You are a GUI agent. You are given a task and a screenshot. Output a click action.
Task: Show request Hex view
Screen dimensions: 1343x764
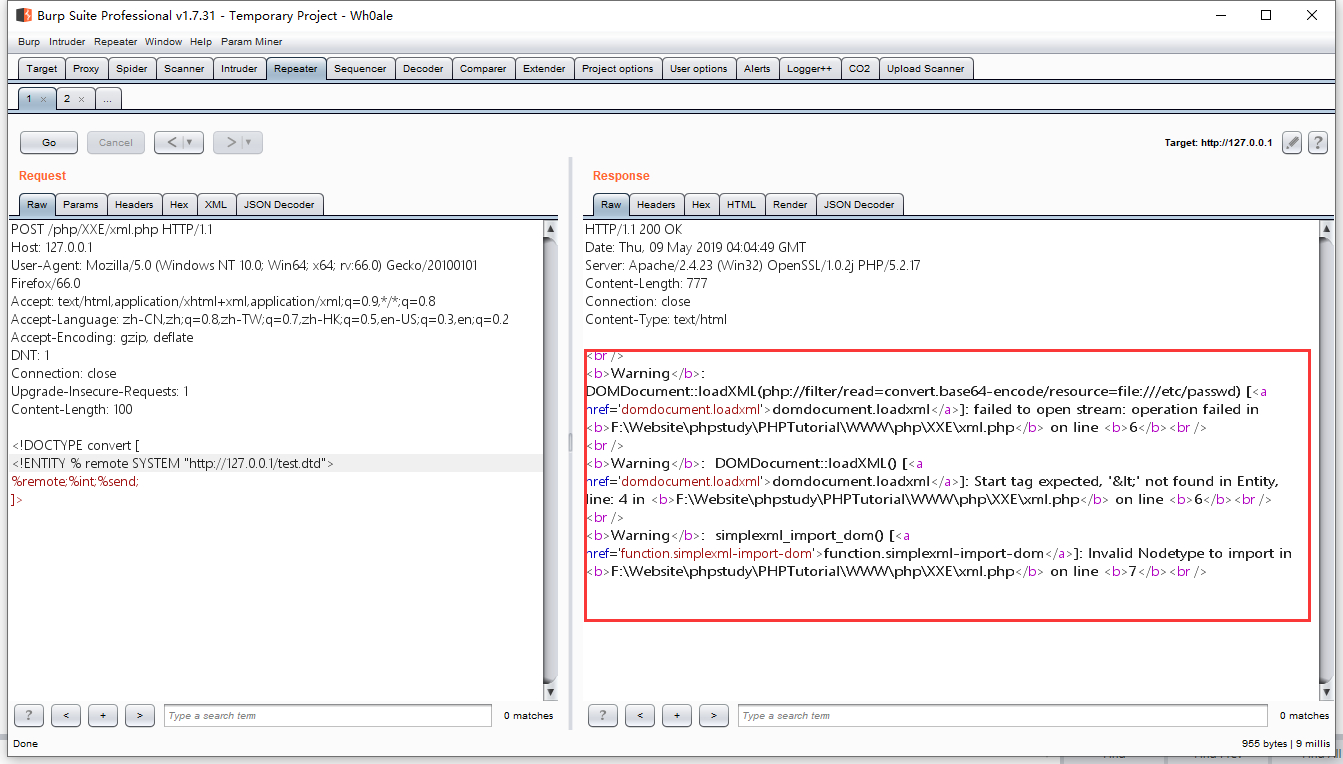pyautogui.click(x=179, y=204)
